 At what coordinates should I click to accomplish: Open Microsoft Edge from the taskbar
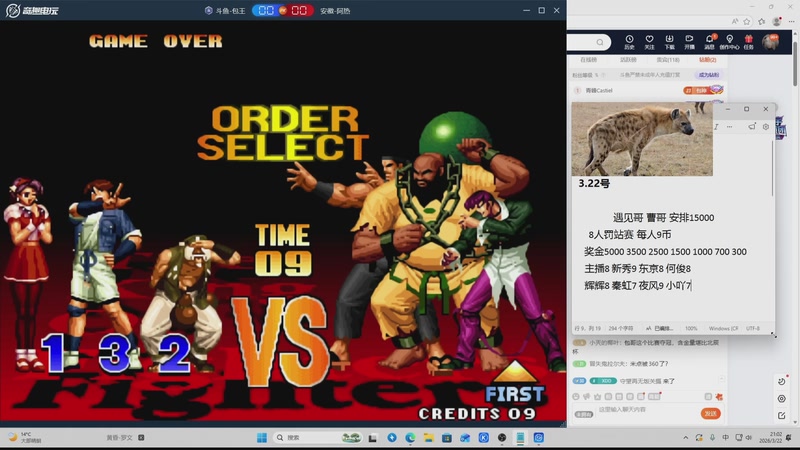click(x=410, y=438)
